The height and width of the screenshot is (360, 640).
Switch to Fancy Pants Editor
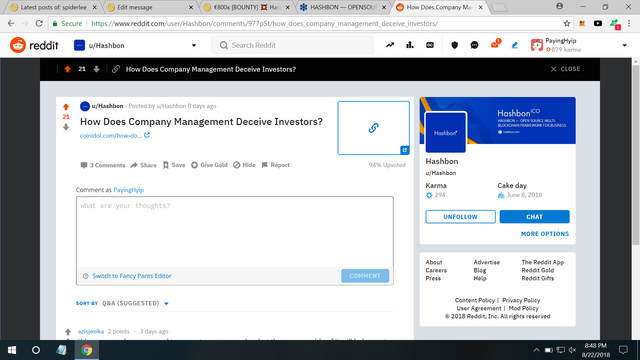132,276
